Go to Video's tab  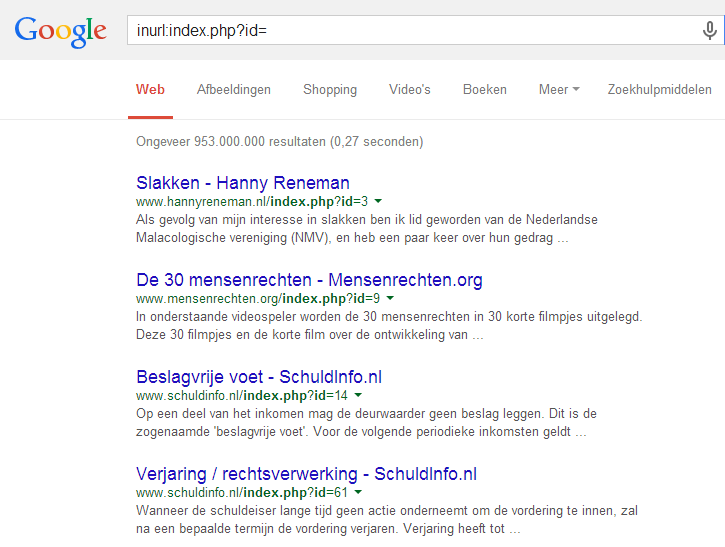pyautogui.click(x=410, y=89)
